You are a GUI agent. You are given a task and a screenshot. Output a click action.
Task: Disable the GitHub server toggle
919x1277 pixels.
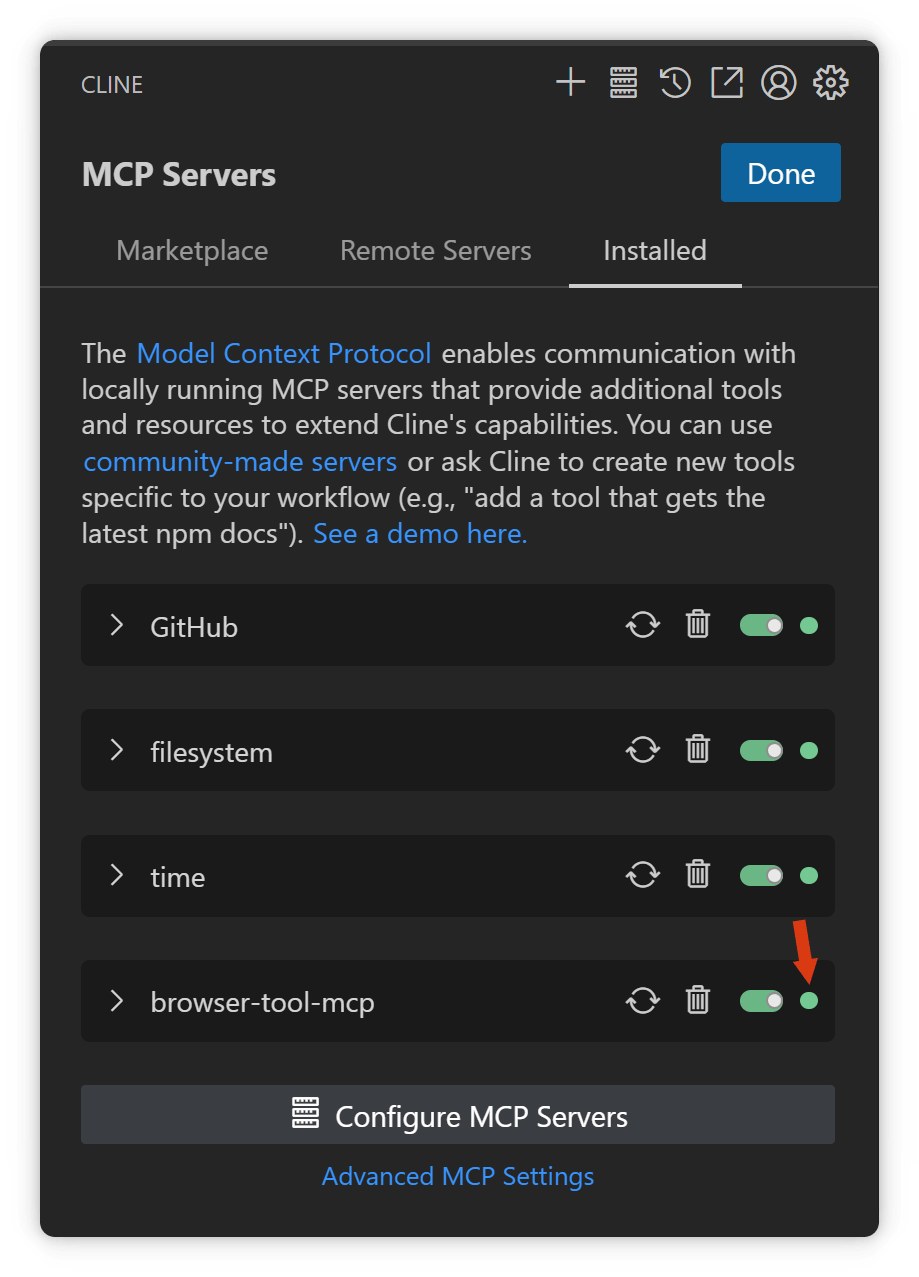coord(761,625)
